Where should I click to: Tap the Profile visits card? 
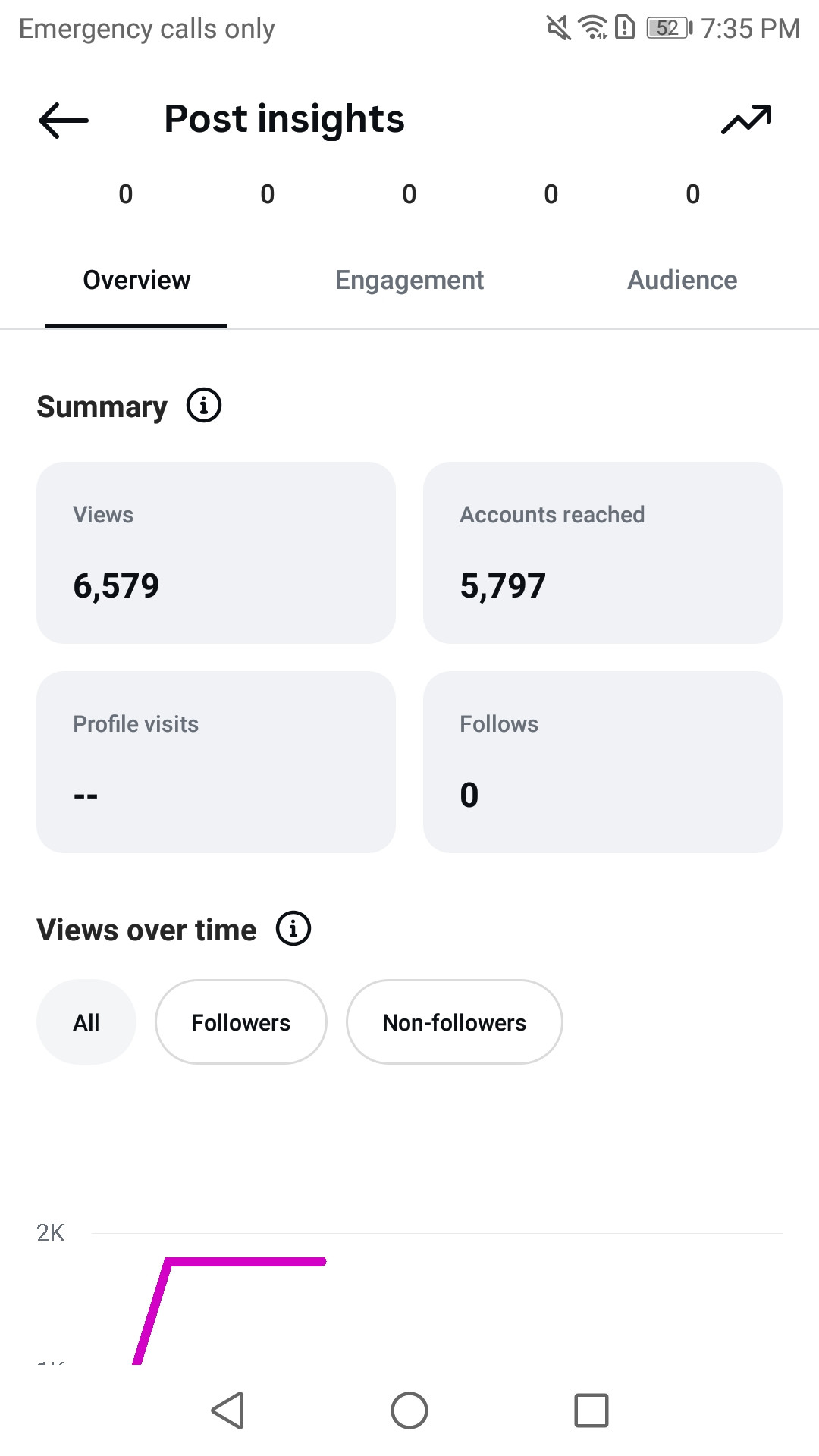216,762
